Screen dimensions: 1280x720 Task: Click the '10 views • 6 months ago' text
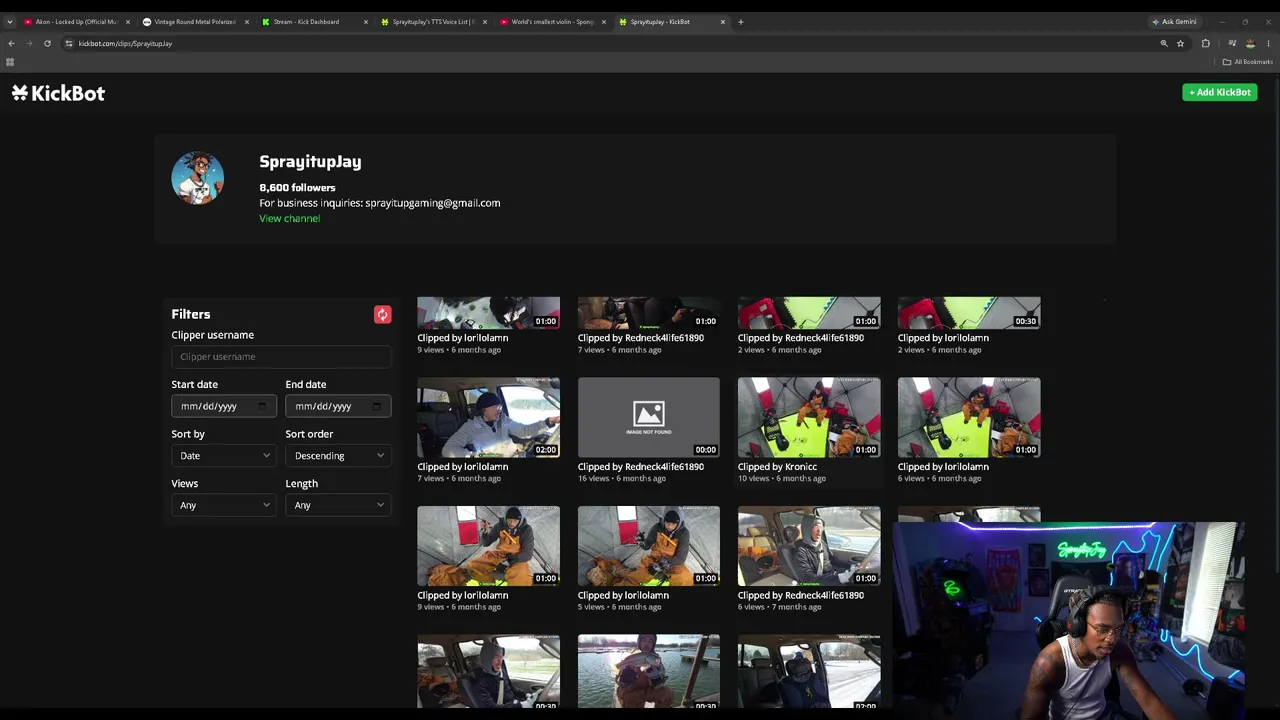point(782,479)
